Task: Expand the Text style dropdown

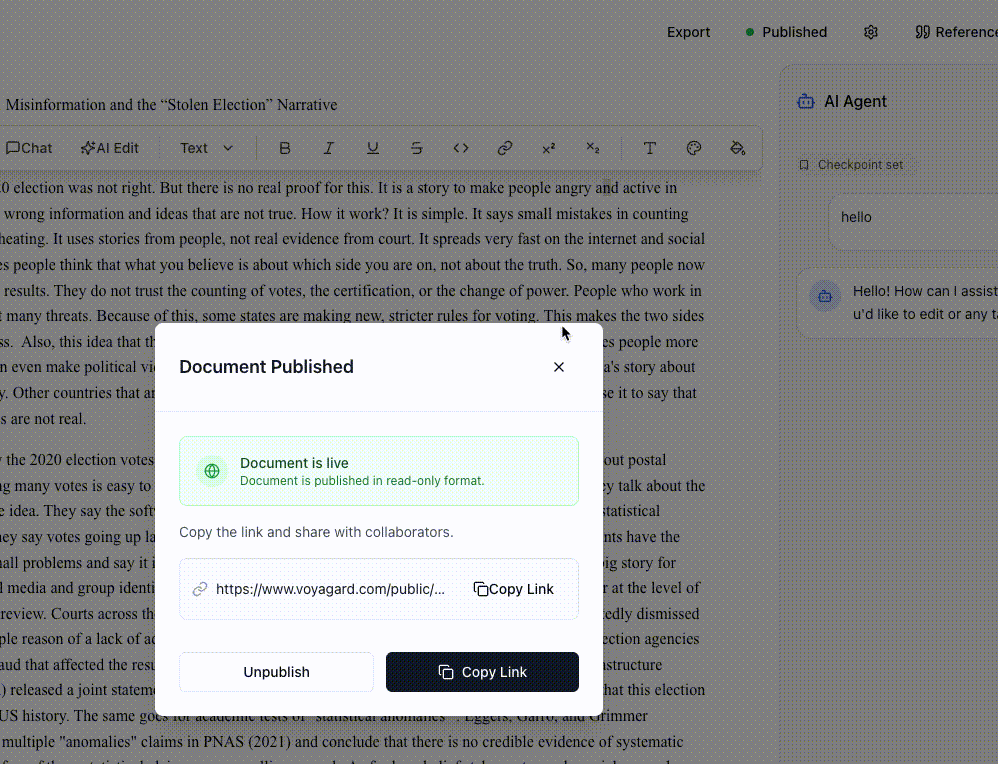Action: pos(206,148)
